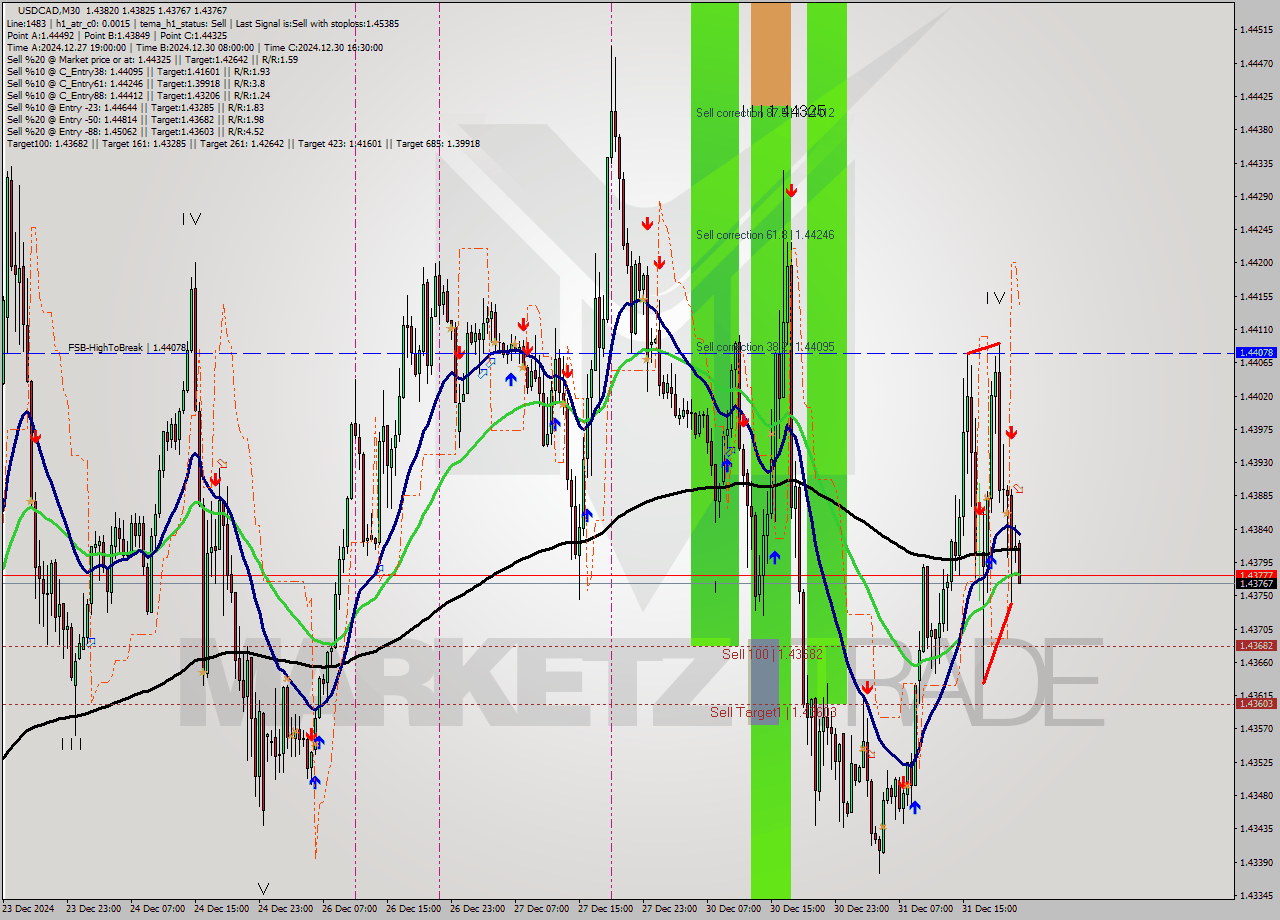Click the 1.44200 price axis label
This screenshot has height=920, width=1280.
tap(1256, 263)
